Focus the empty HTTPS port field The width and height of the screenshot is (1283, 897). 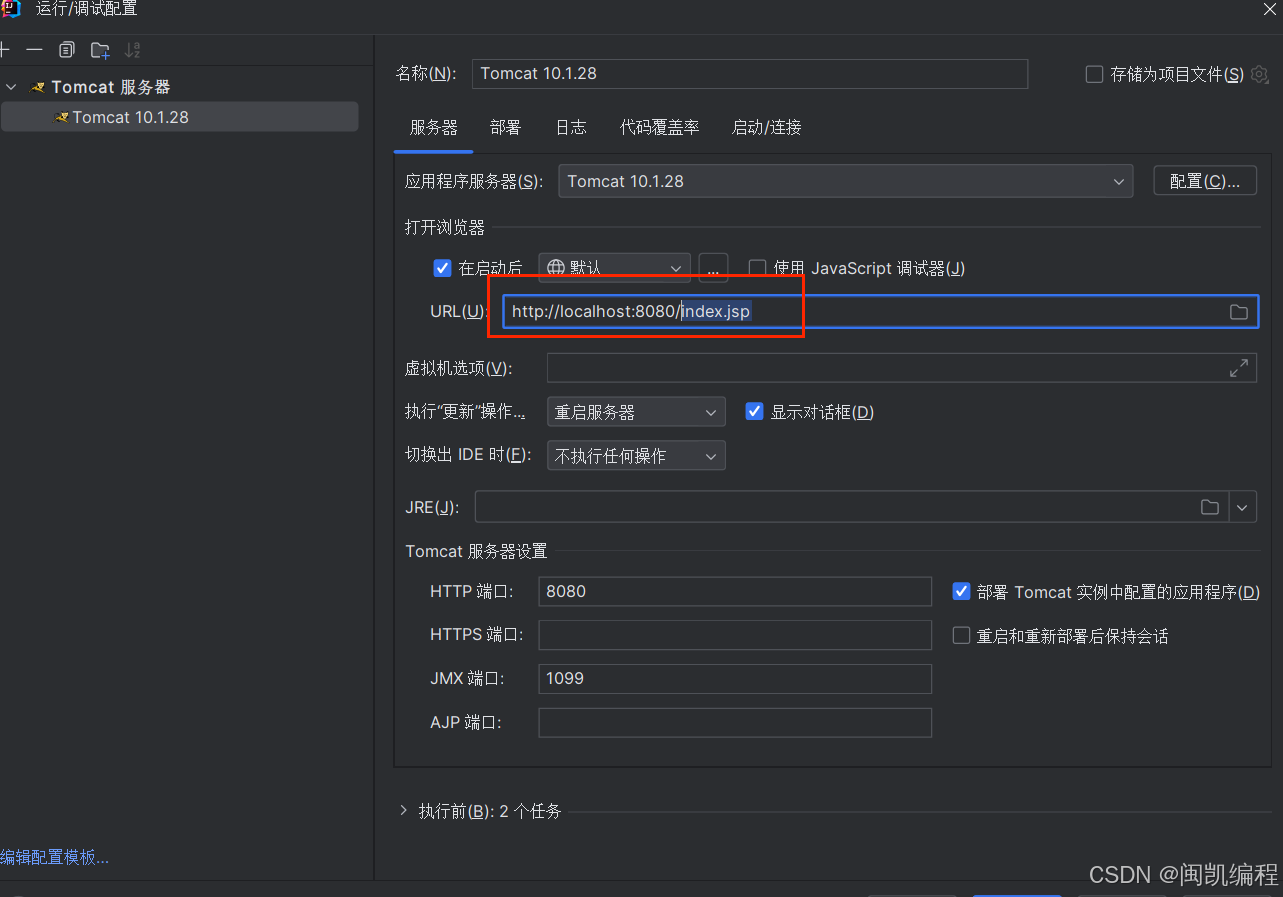735,636
